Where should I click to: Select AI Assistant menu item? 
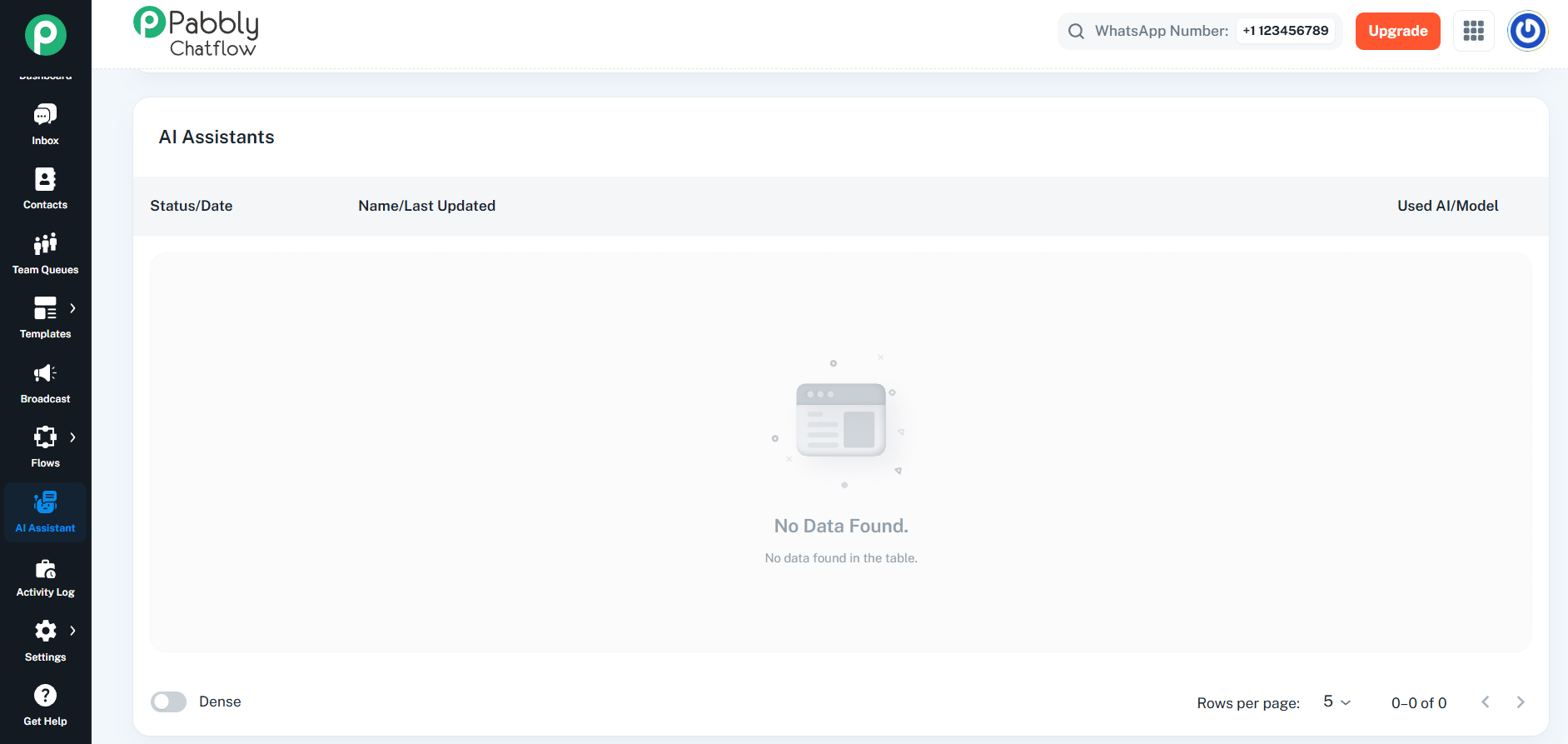tap(45, 512)
